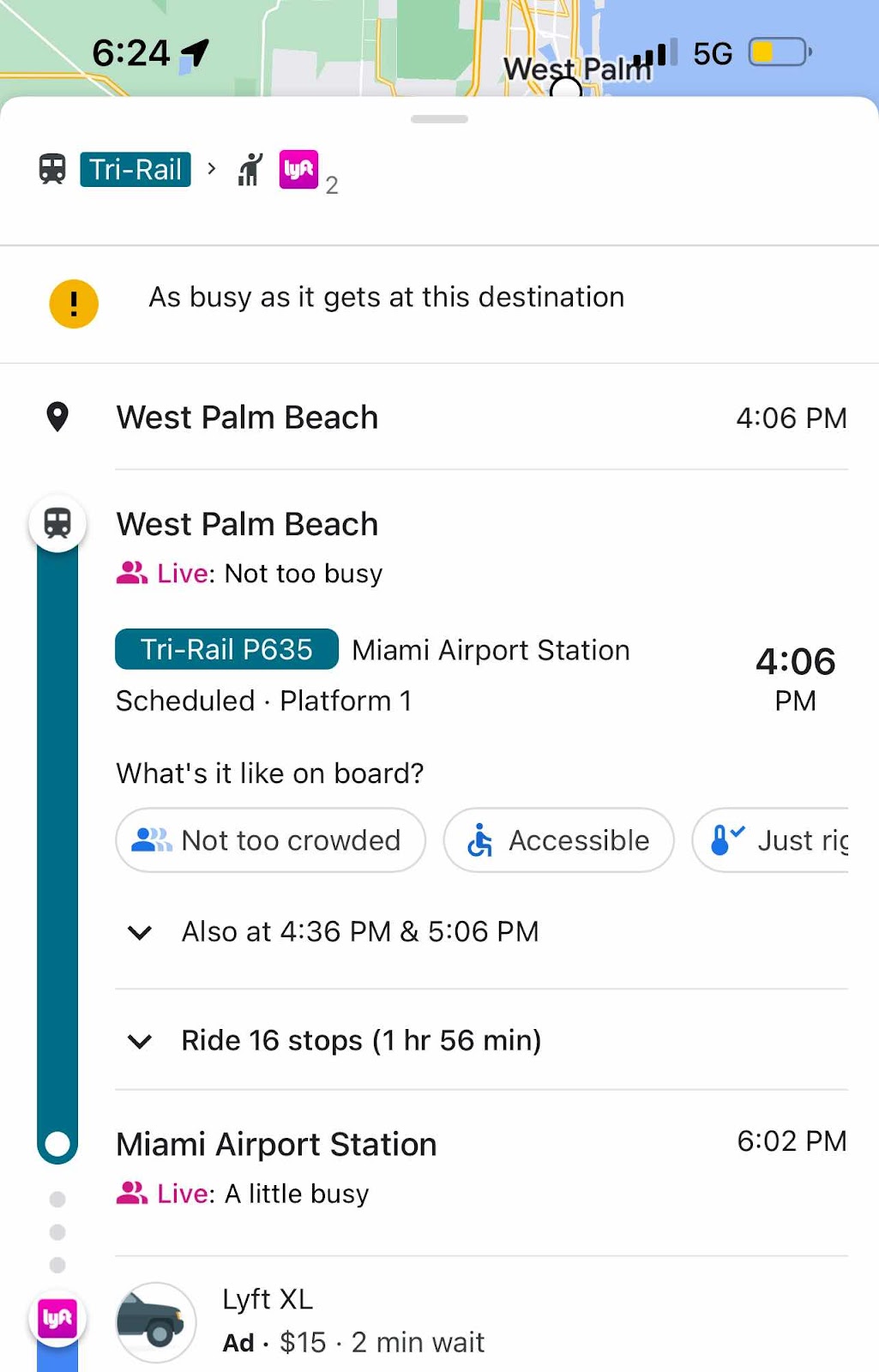Open the Lyft XL ride offer
The image size is (879, 1372).
pos(481,1321)
